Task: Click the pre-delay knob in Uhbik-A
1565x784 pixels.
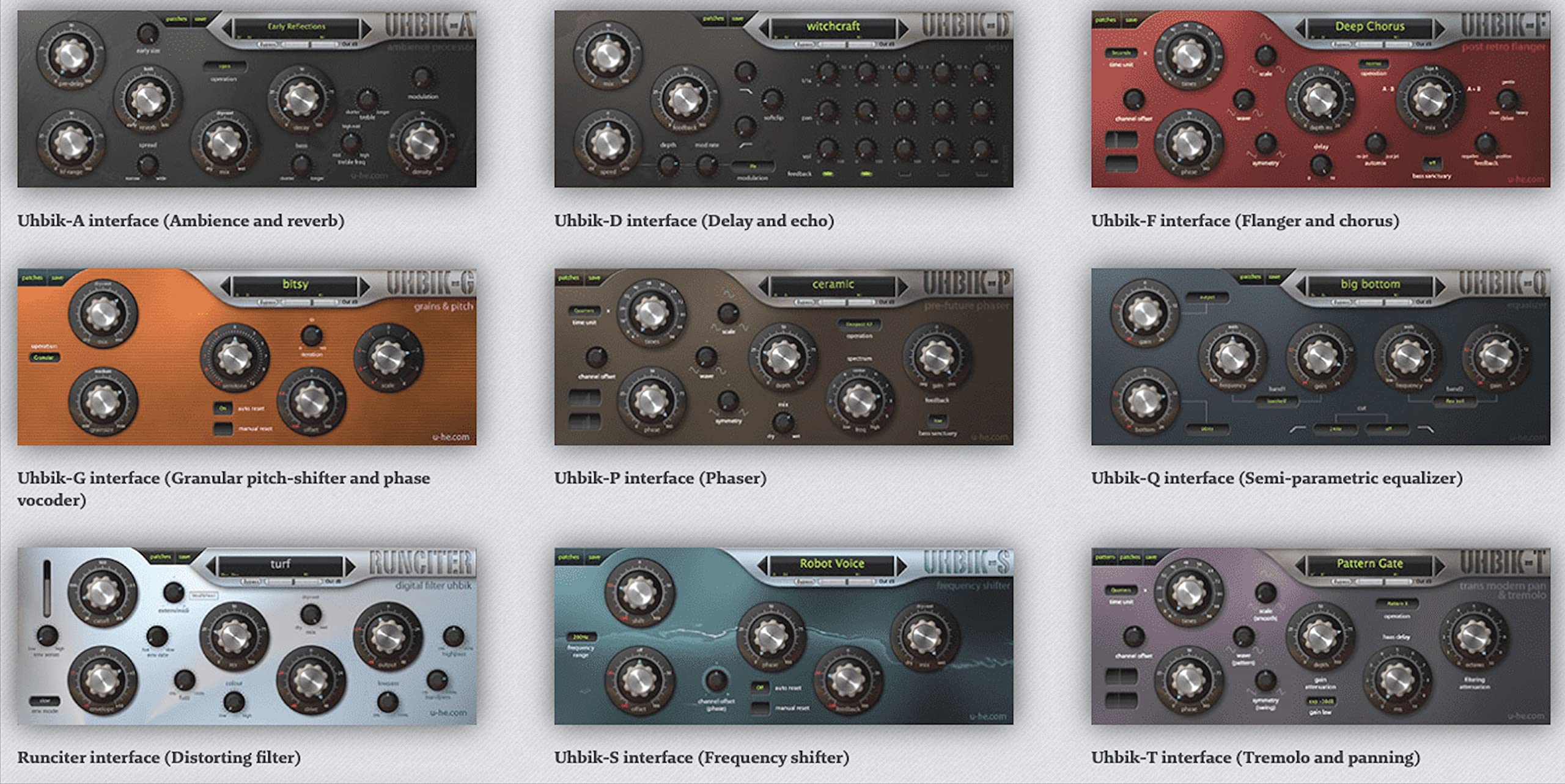Action: point(71,56)
